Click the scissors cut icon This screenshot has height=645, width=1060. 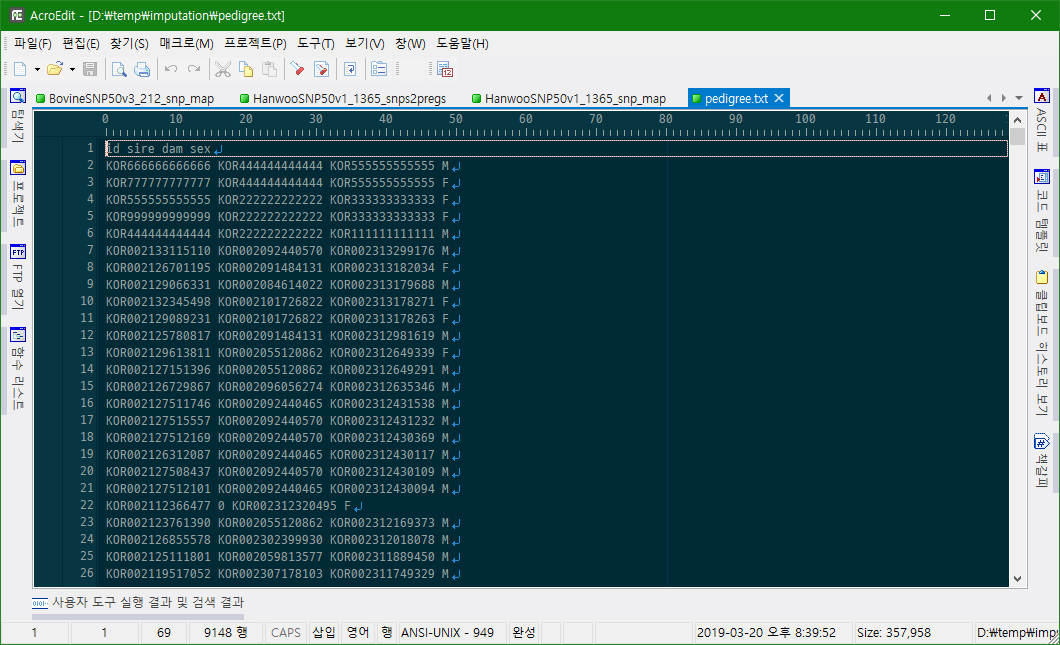pyautogui.click(x=223, y=69)
